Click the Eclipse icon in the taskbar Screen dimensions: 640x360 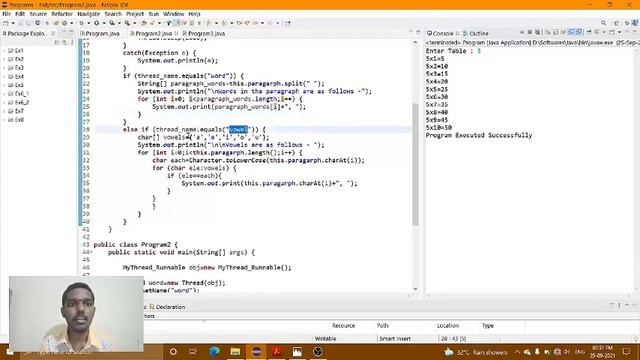pyautogui.click(x=256, y=351)
